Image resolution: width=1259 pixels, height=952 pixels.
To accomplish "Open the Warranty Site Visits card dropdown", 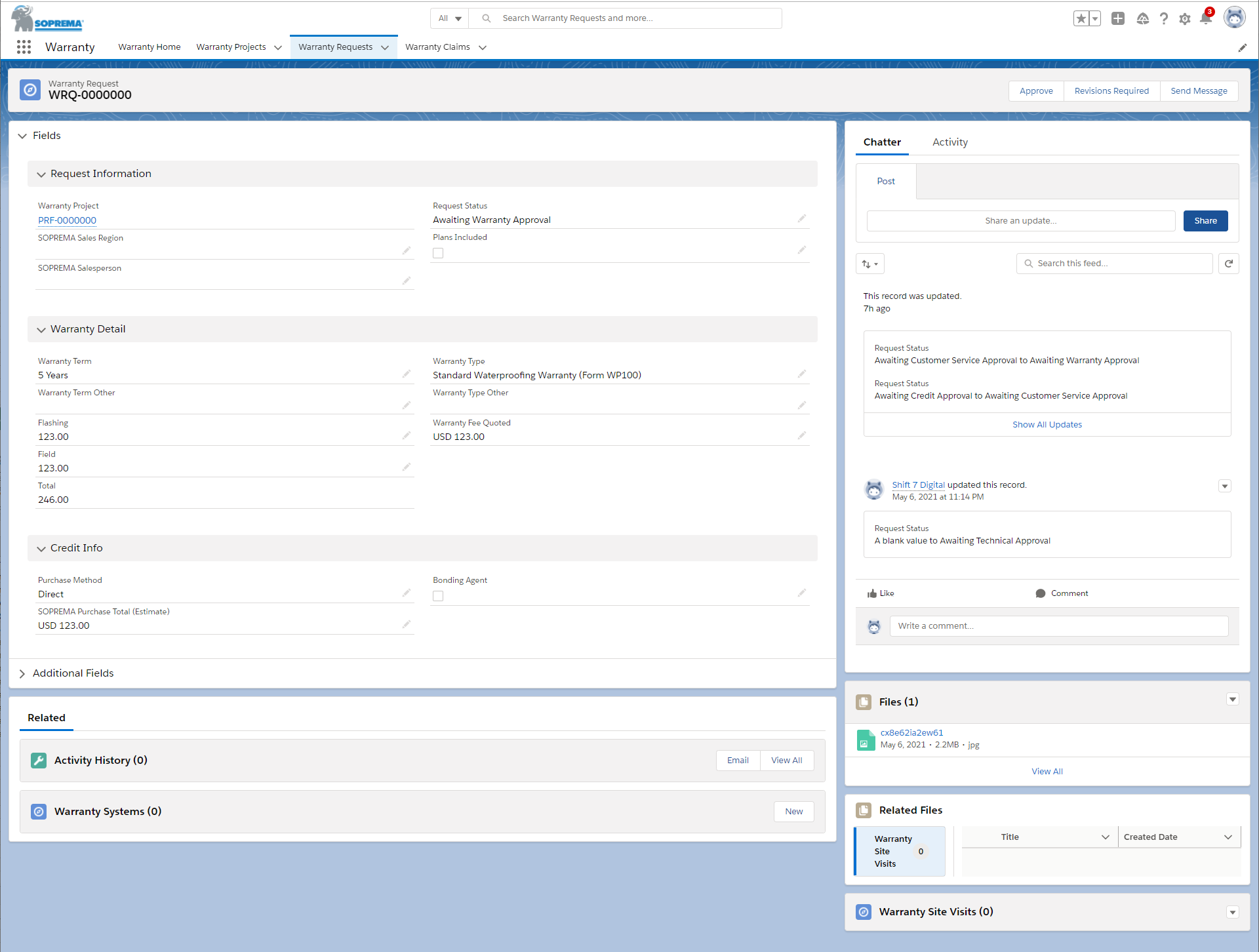I will (x=1233, y=912).
